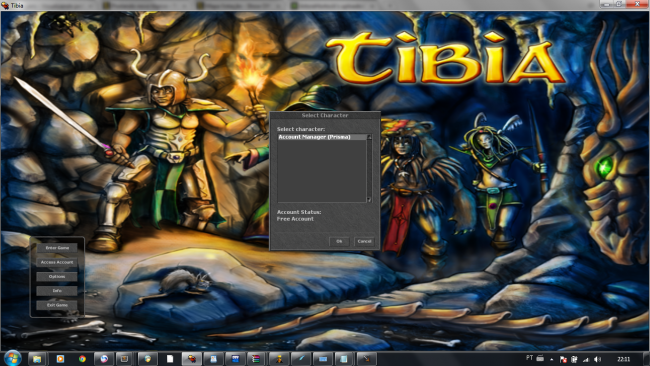
Task: Open the WinRAR taskbar icon
Action: tap(255, 359)
